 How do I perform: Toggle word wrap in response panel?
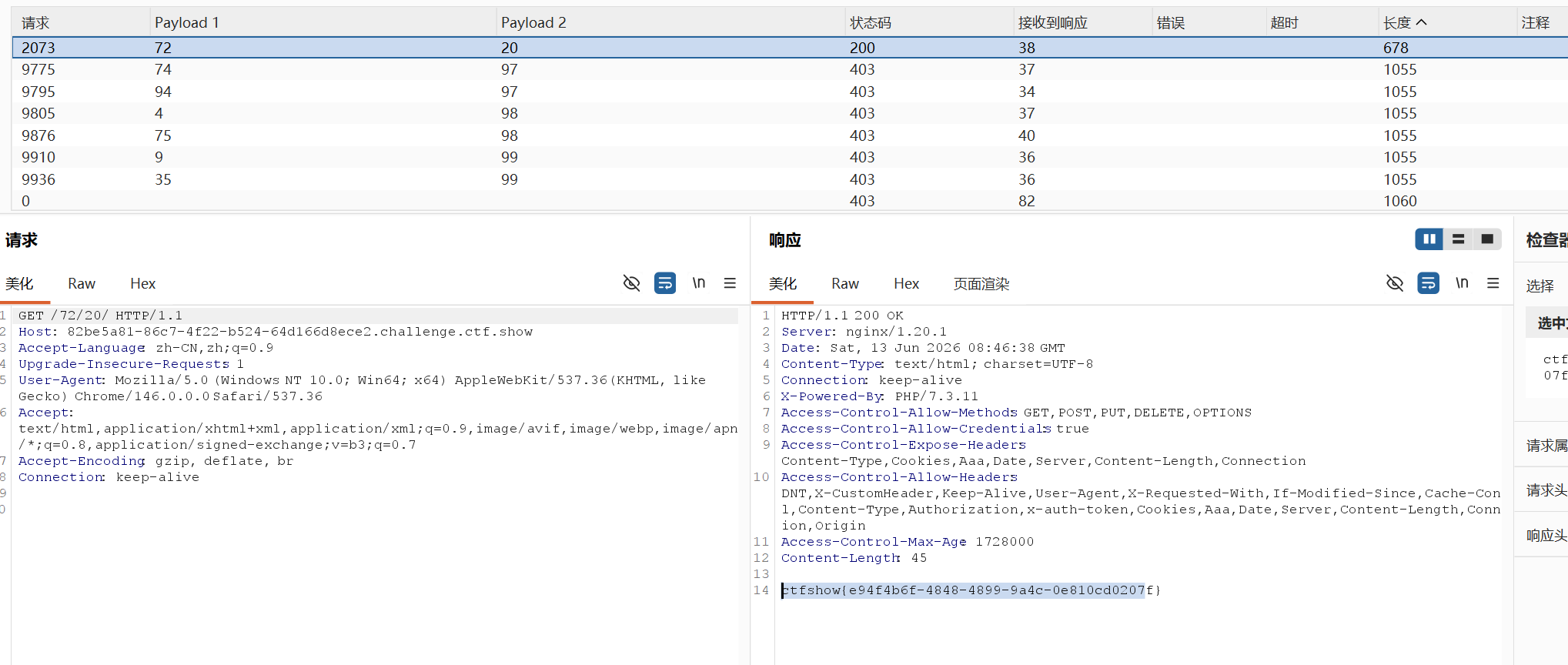pos(1429,283)
